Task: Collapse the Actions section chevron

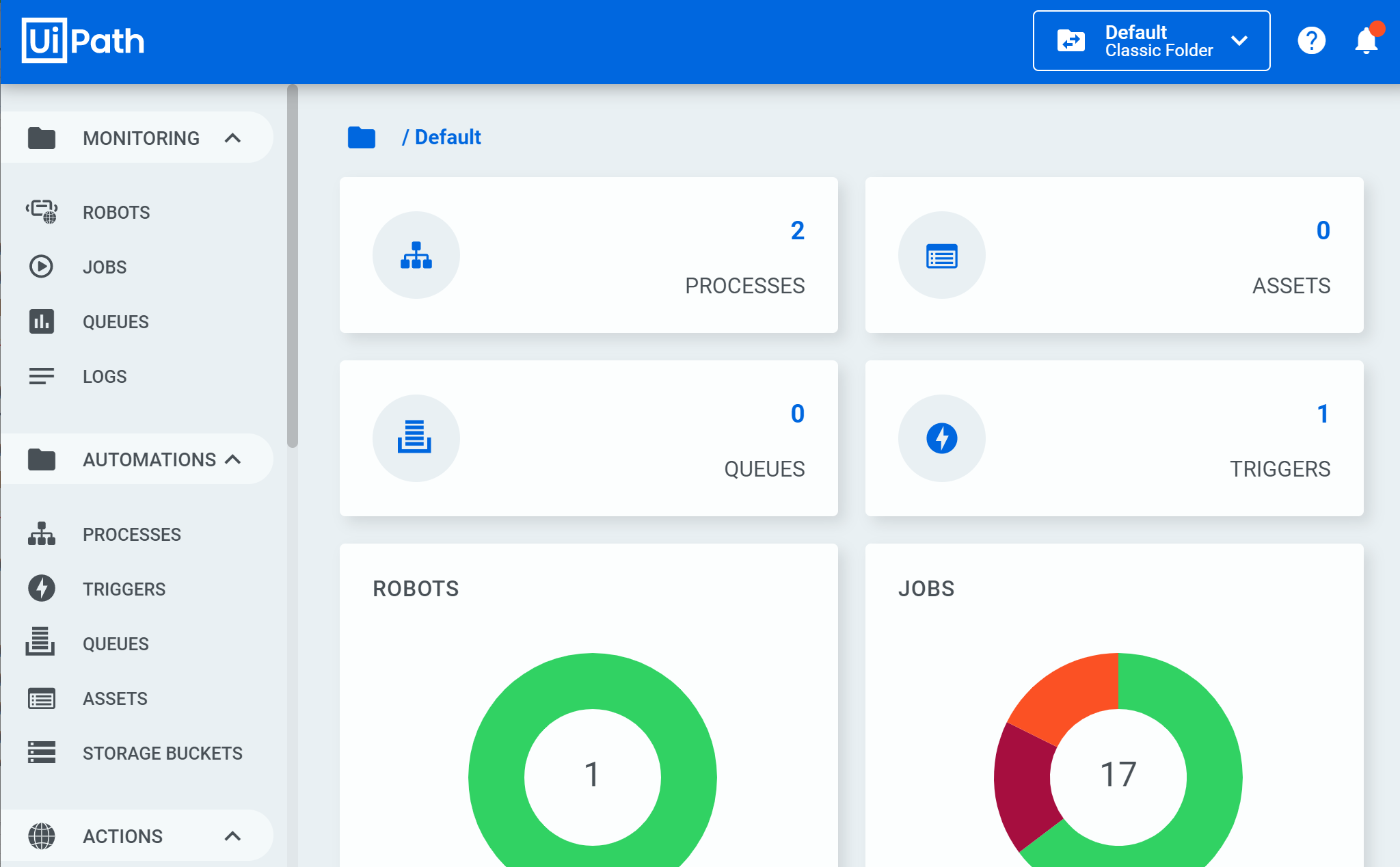Action: pos(232,836)
